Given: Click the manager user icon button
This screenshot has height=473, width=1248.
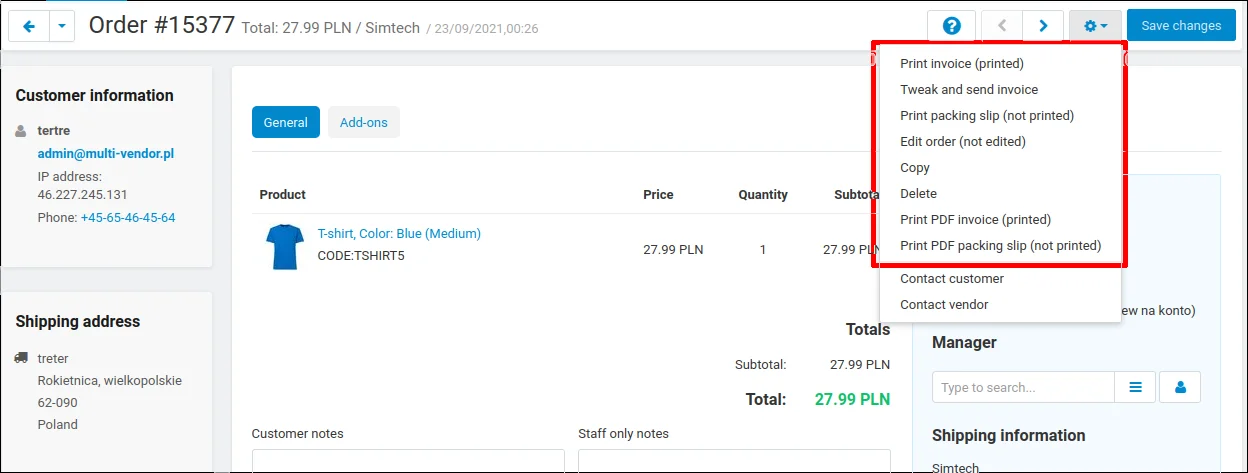Looking at the screenshot, I should pyautogui.click(x=1180, y=387).
